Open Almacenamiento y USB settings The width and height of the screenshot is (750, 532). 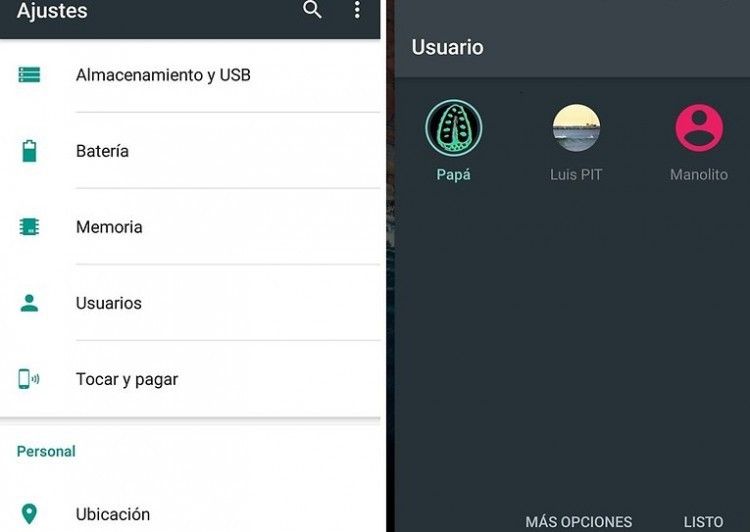click(x=190, y=75)
